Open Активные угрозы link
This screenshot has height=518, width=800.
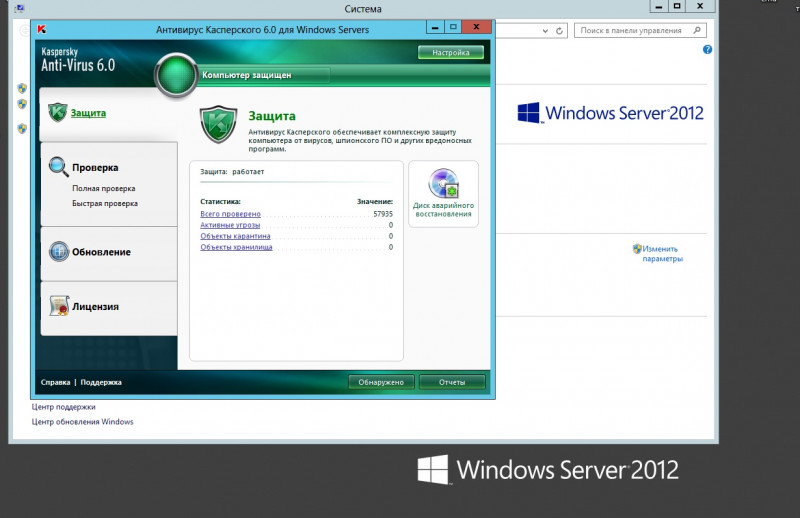[230, 225]
